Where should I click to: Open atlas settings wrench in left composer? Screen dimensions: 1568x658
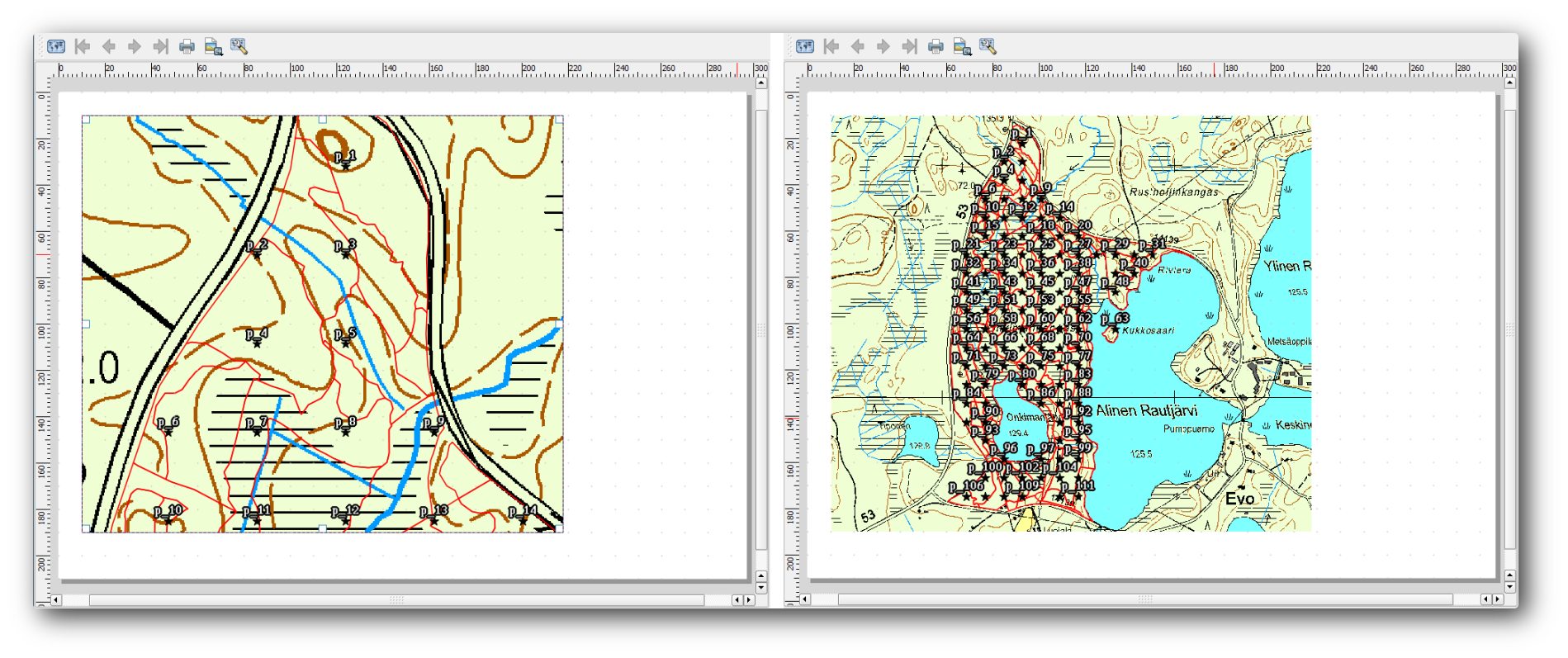pyautogui.click(x=239, y=46)
